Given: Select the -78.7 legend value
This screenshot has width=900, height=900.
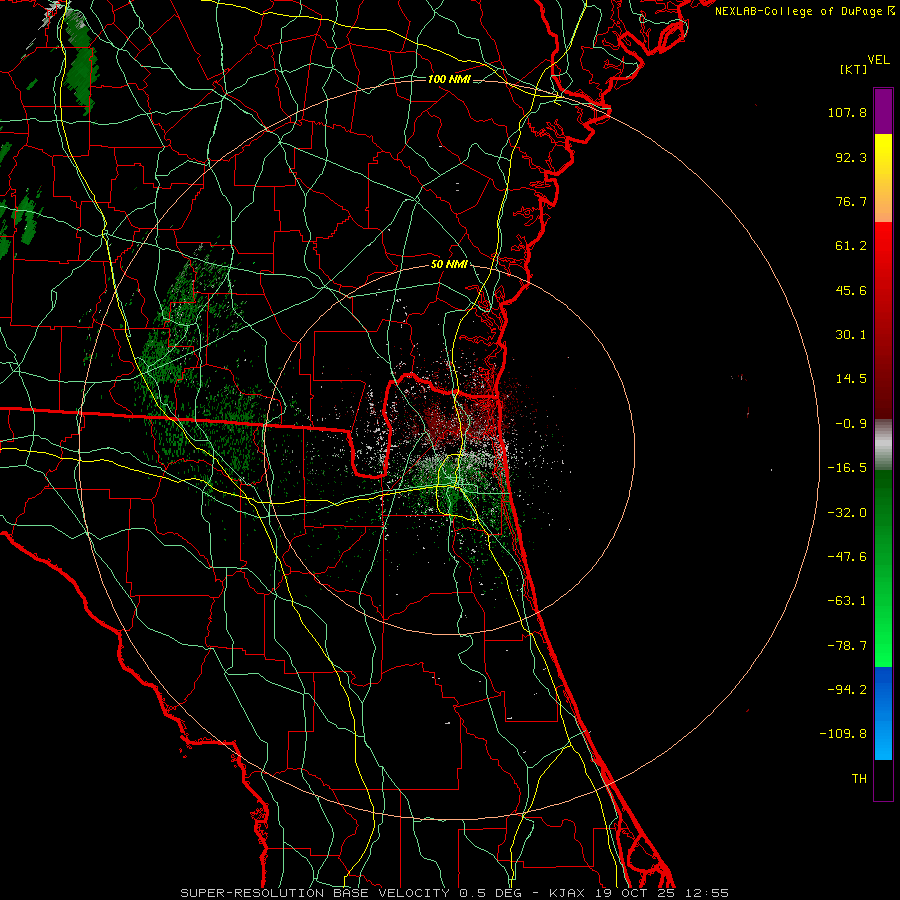Looking at the screenshot, I should click(x=847, y=646).
